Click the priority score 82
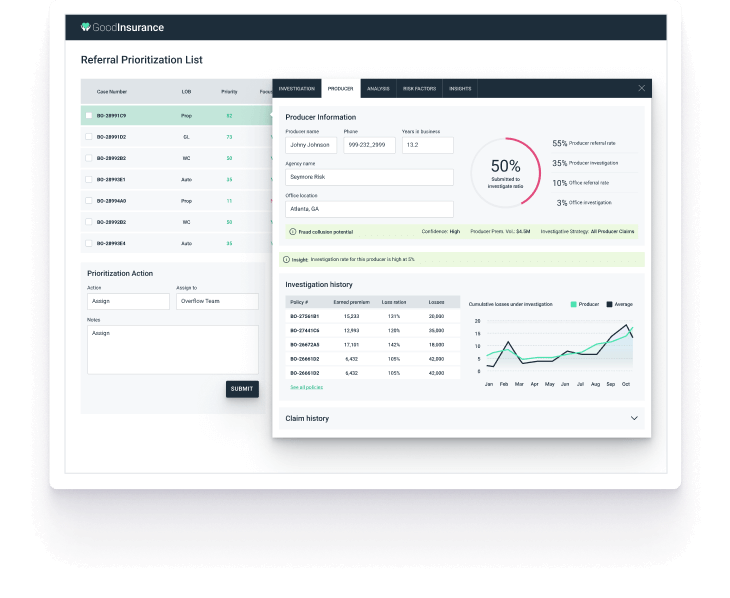 pos(229,116)
